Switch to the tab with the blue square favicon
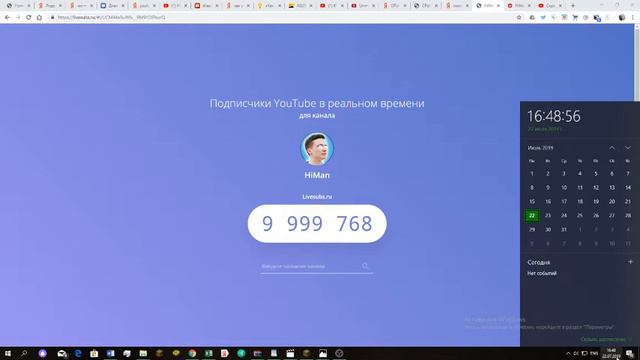This screenshot has height=360, width=640. point(113,6)
